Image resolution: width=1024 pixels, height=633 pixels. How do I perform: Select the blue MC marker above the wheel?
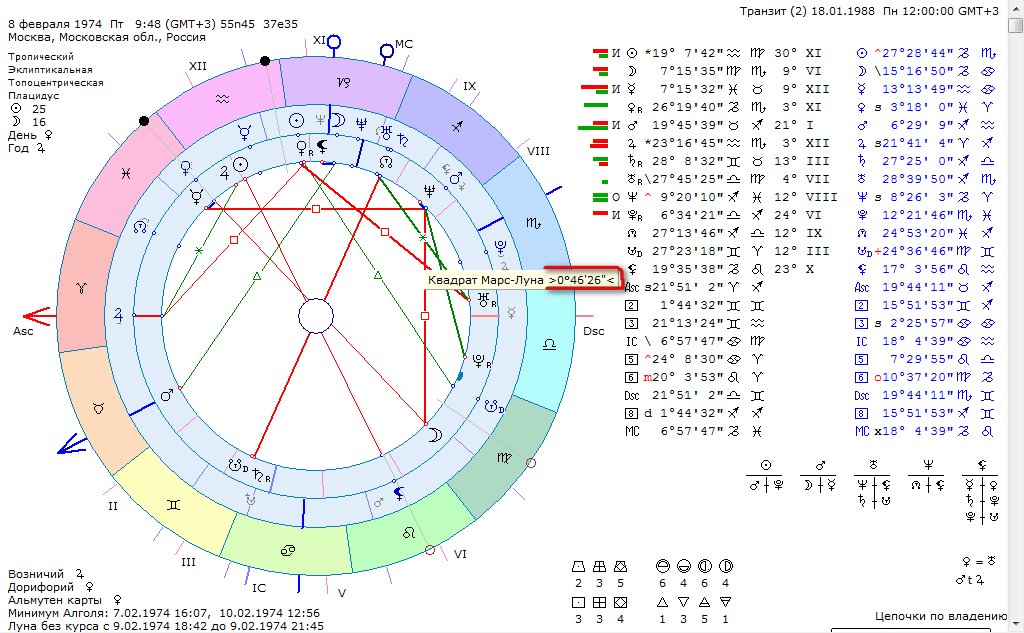tap(388, 48)
